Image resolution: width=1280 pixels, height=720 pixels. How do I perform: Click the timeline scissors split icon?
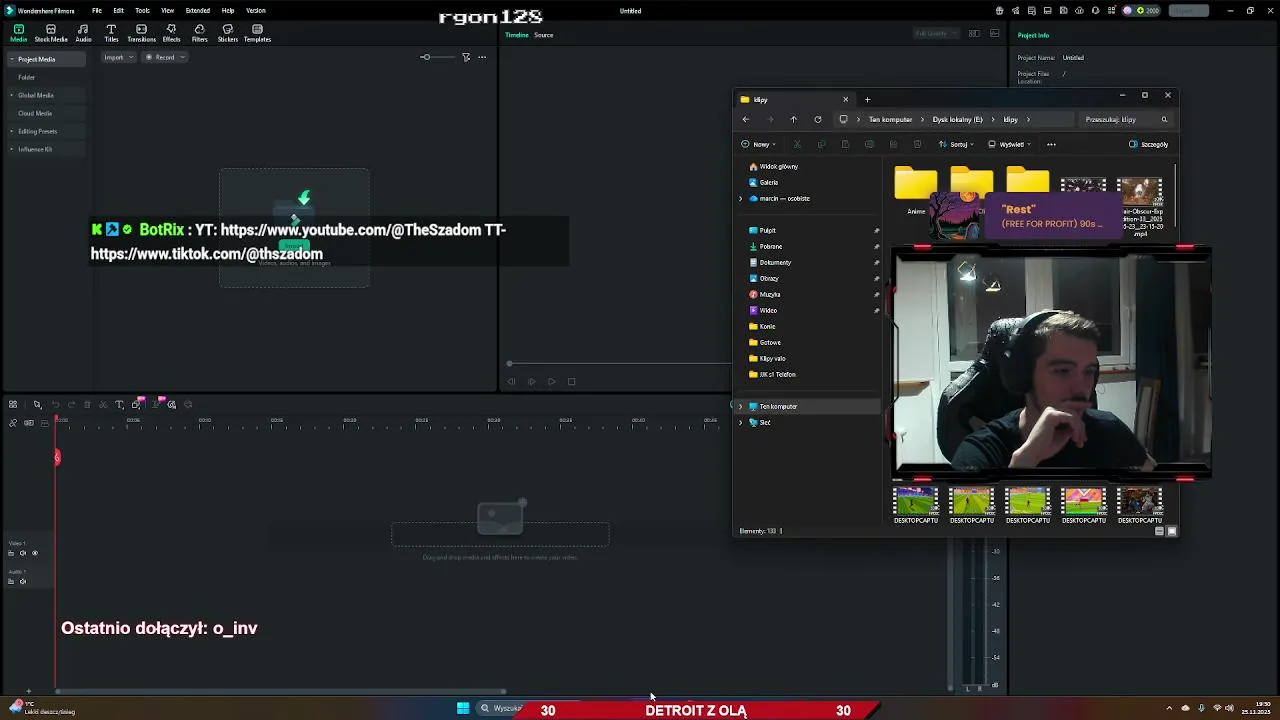point(103,404)
